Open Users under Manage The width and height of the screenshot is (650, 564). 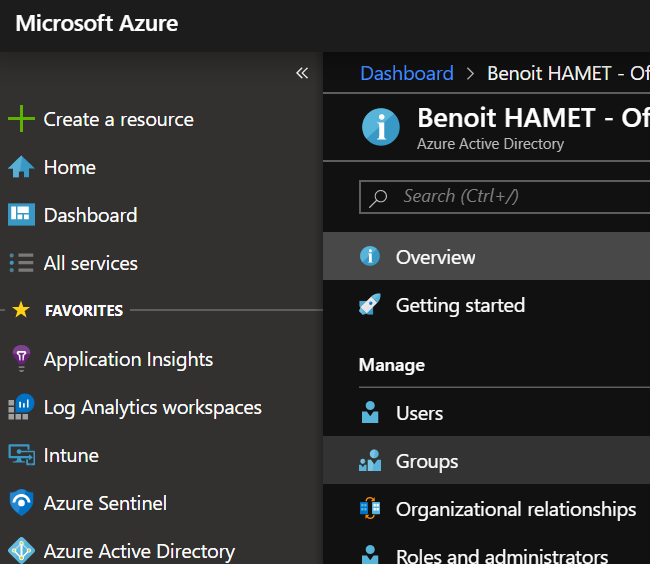click(419, 413)
